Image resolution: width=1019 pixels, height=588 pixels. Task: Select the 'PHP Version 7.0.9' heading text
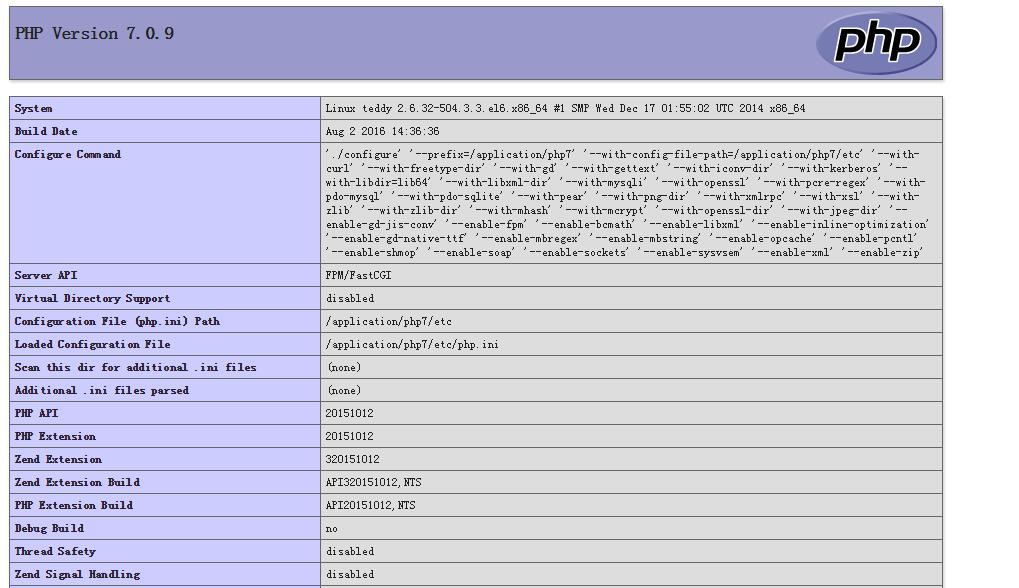(x=94, y=34)
